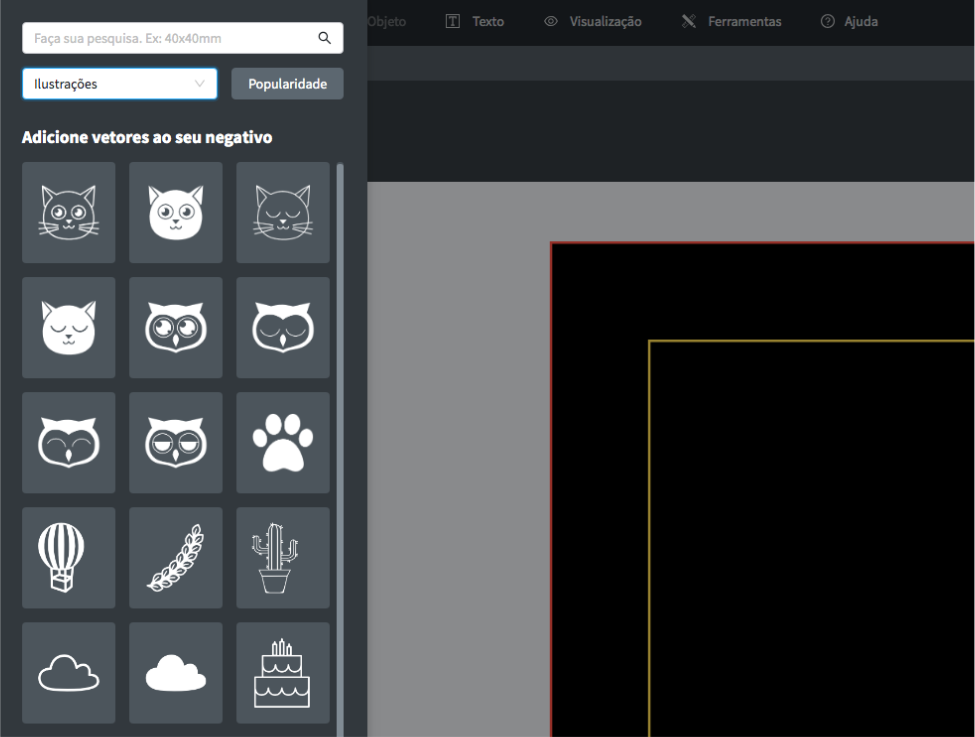Add the outlined cloud illustration
Viewport: 975px width, 737px height.
pyautogui.click(x=68, y=673)
